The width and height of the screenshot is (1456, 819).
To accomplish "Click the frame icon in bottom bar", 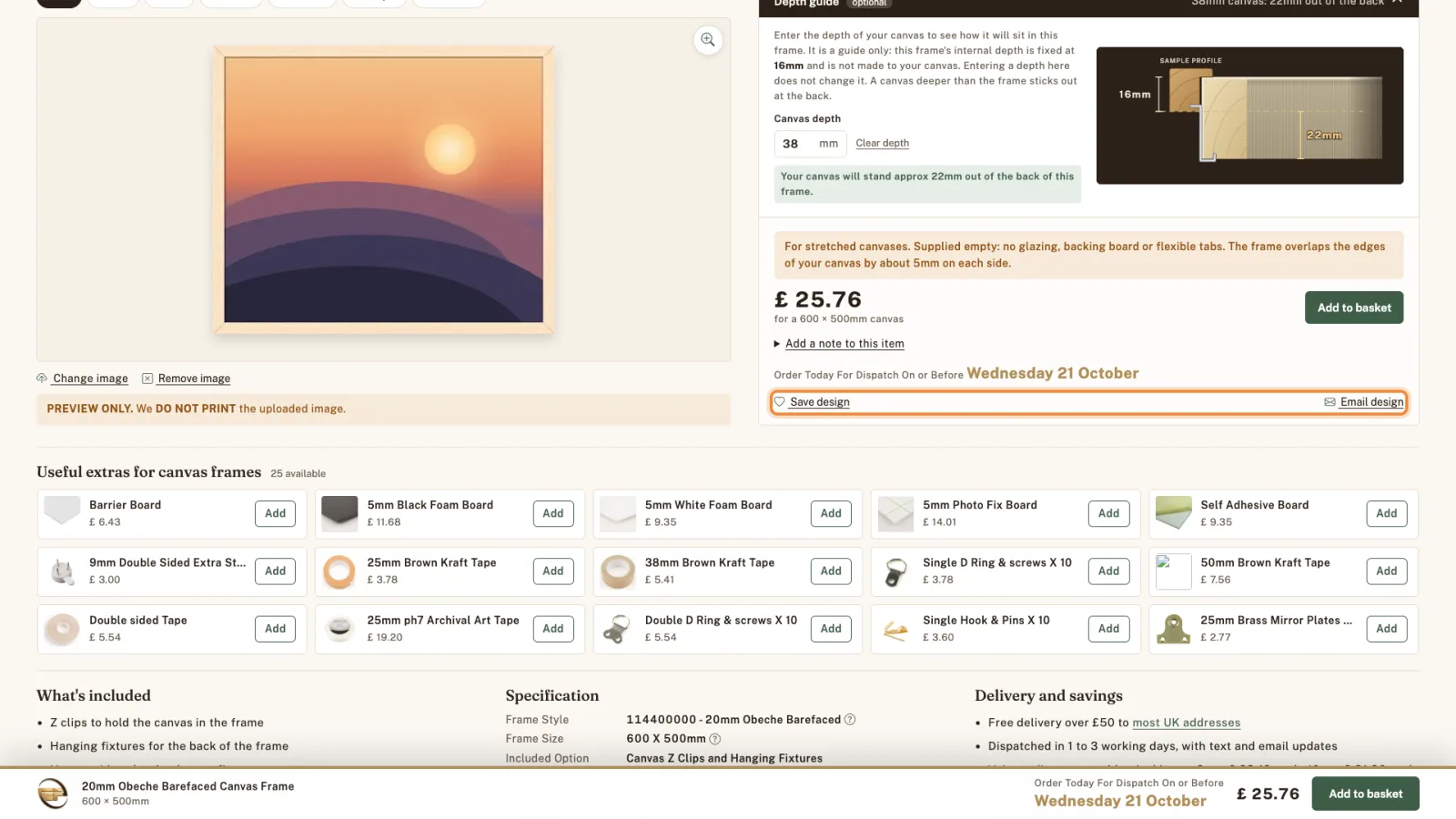I will point(53,794).
